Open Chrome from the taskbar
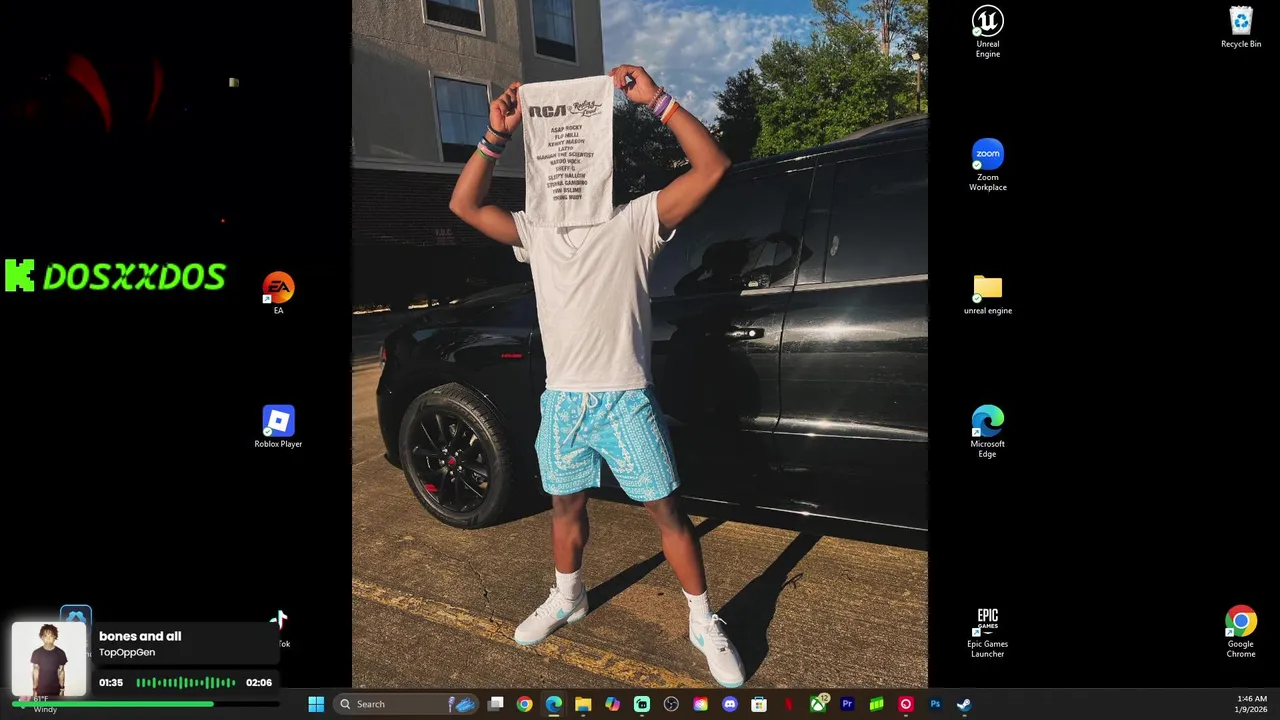Screen dimensions: 1280x720 524,704
